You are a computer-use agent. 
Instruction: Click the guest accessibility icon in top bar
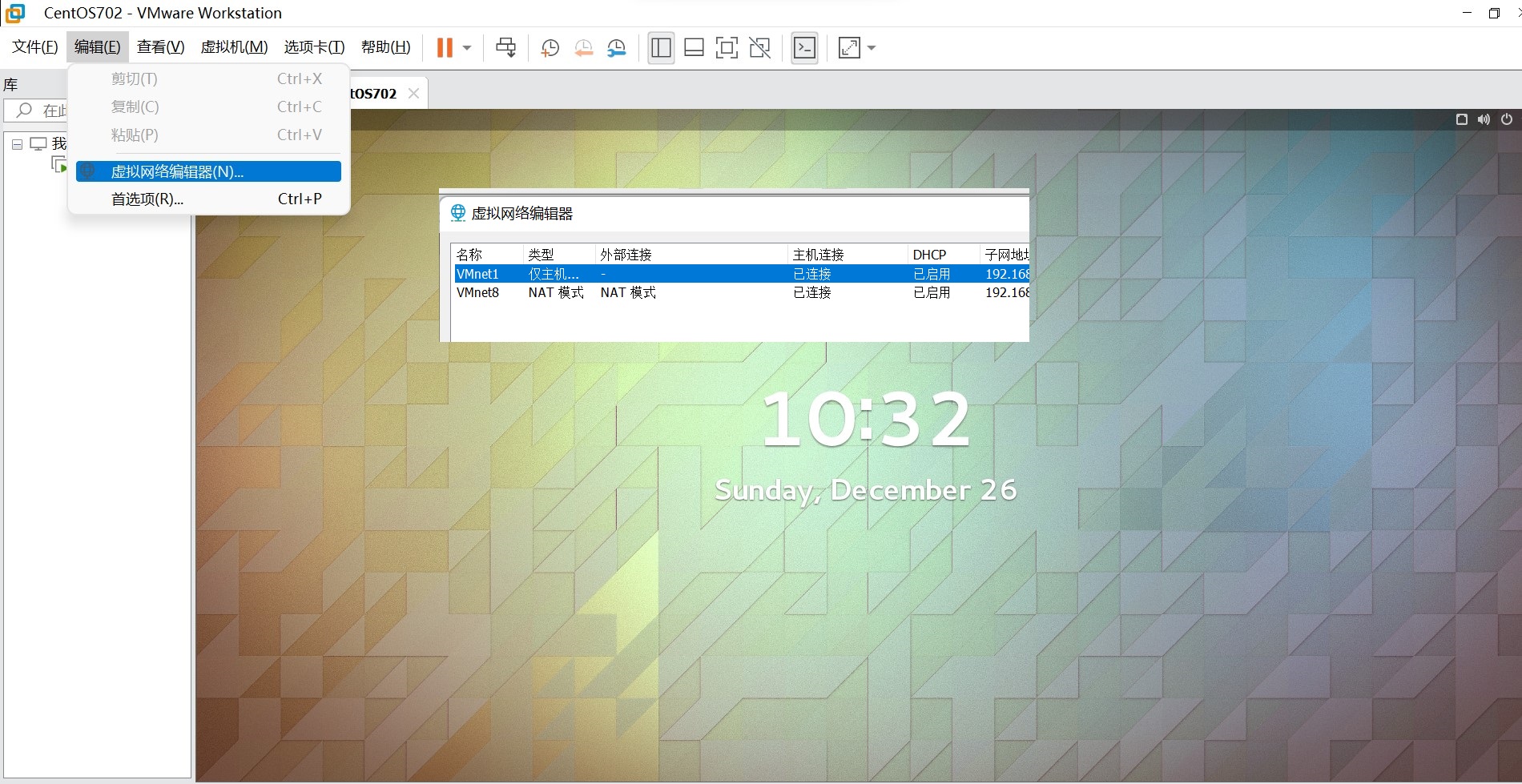[x=1462, y=119]
